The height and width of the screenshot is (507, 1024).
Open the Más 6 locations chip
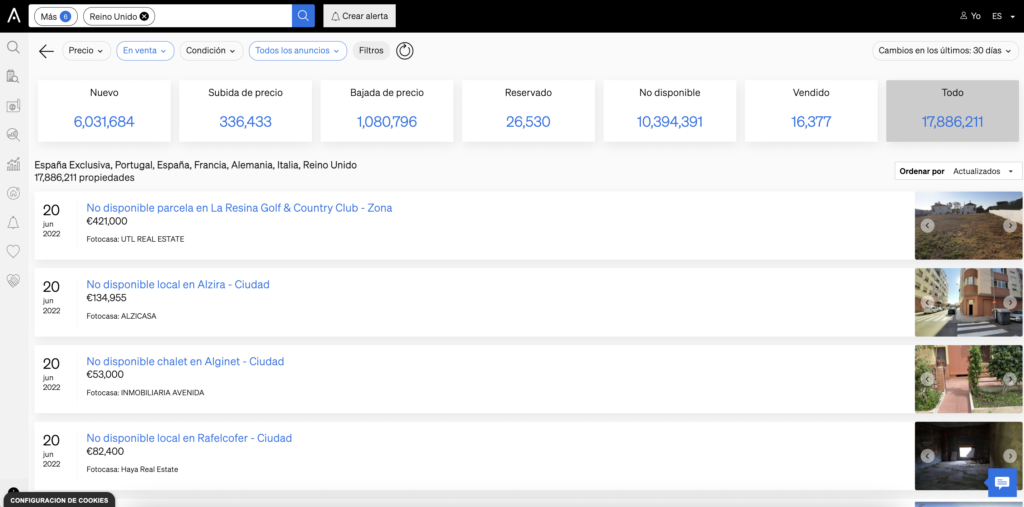click(x=56, y=16)
